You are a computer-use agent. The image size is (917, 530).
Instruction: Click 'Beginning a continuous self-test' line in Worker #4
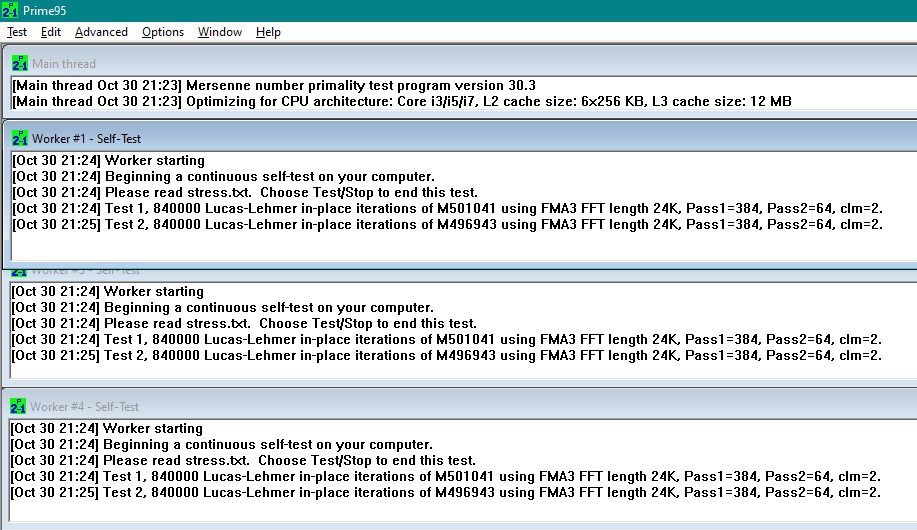point(222,445)
